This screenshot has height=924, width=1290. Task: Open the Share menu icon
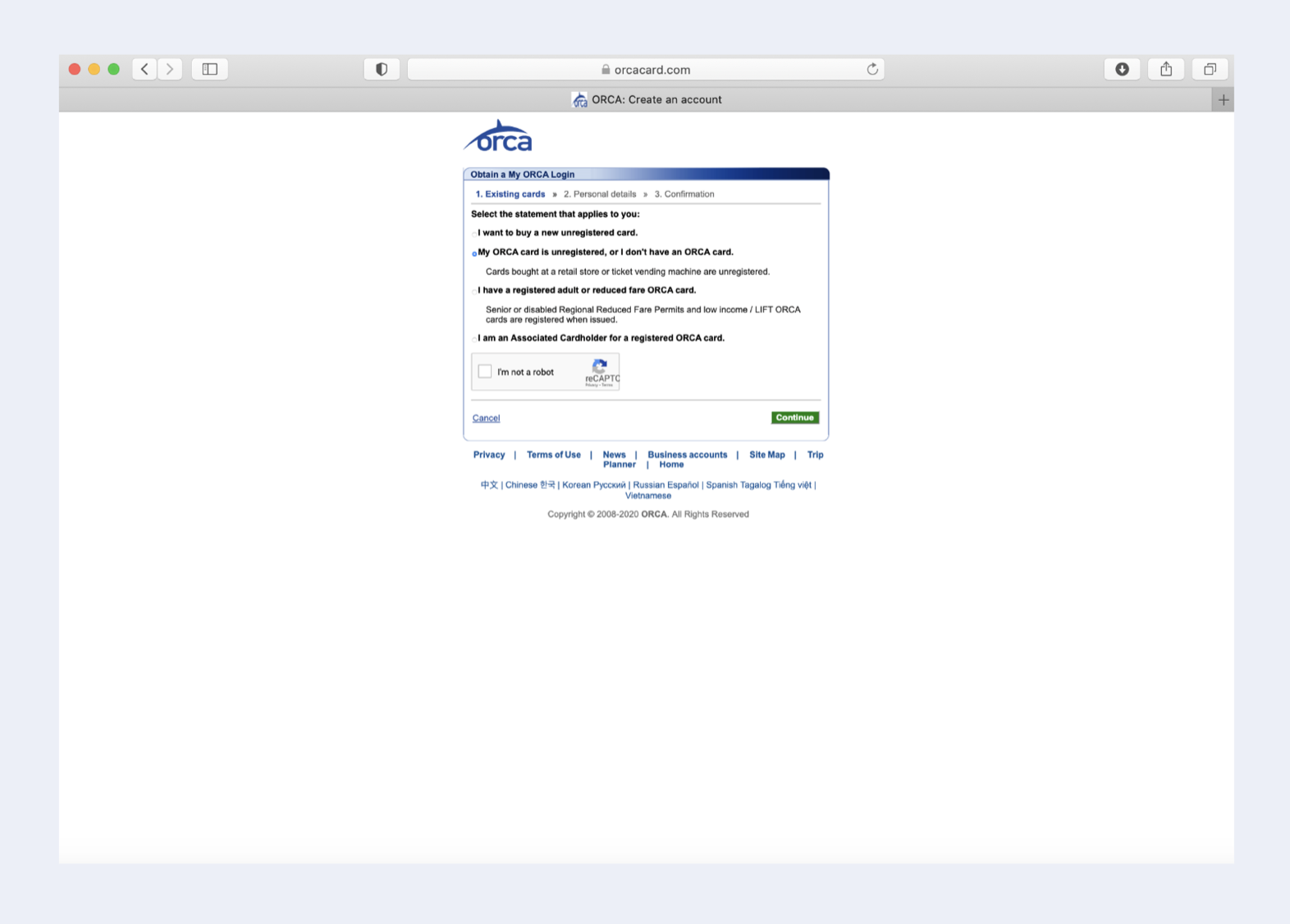point(1166,69)
